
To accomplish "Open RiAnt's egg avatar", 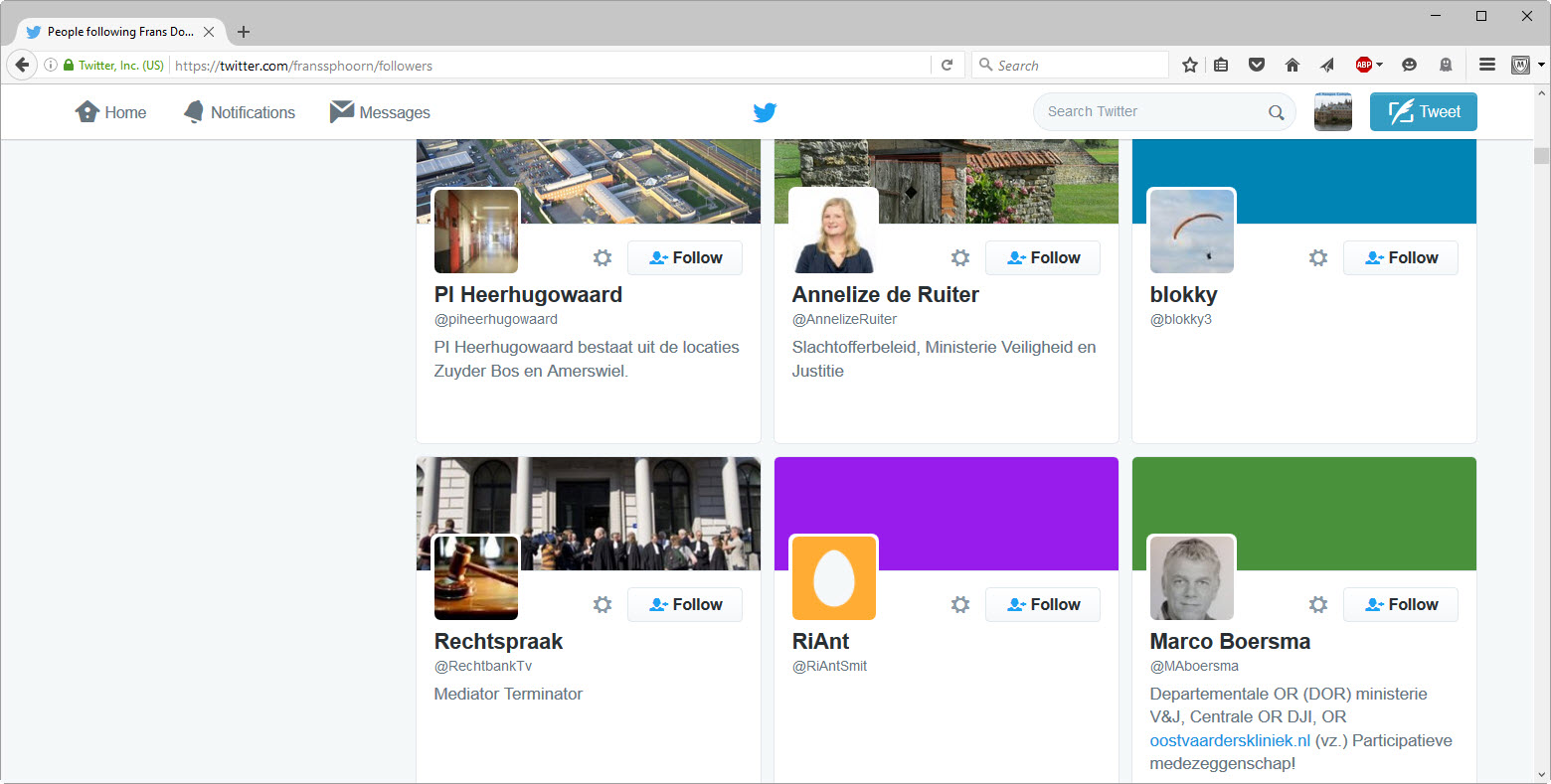I will tap(834, 578).
